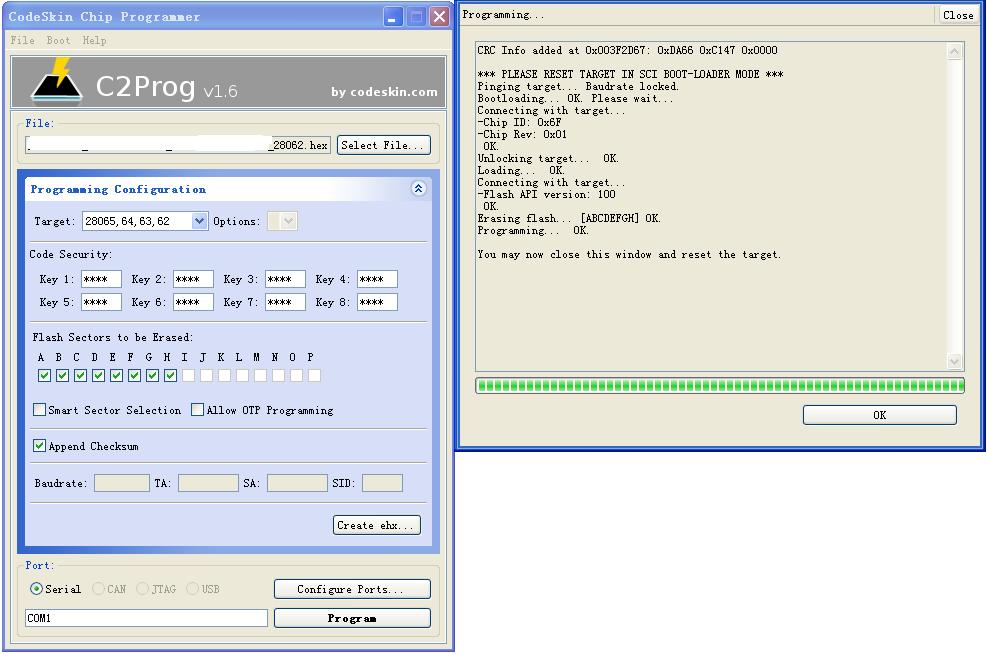Click the 'by codeskin.com' text

pos(384,92)
